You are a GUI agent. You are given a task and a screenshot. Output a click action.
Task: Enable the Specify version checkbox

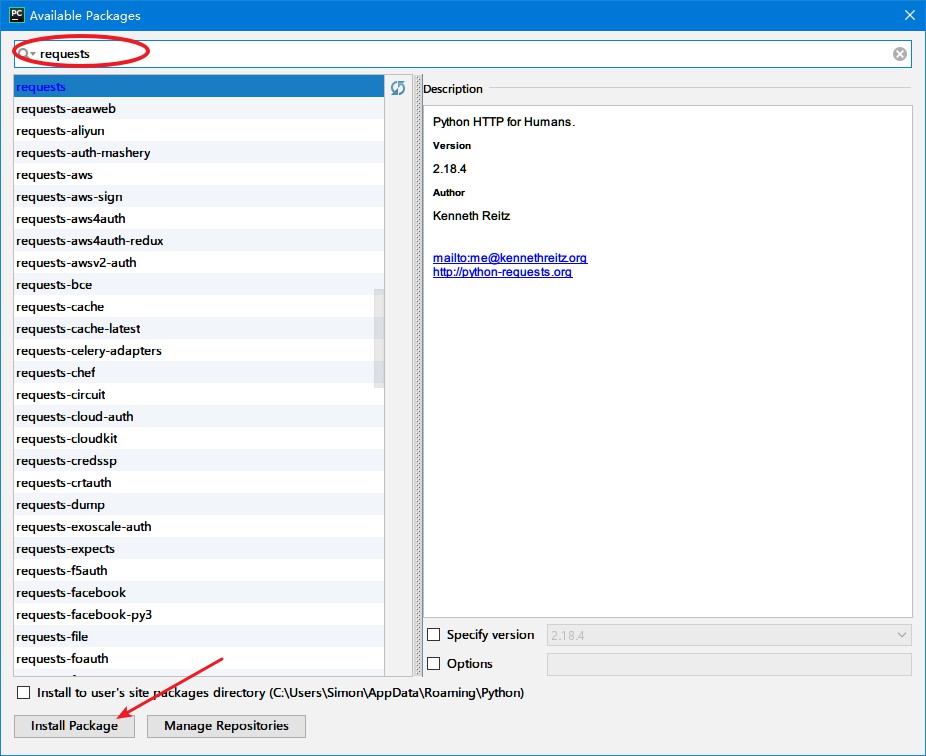pyautogui.click(x=435, y=634)
